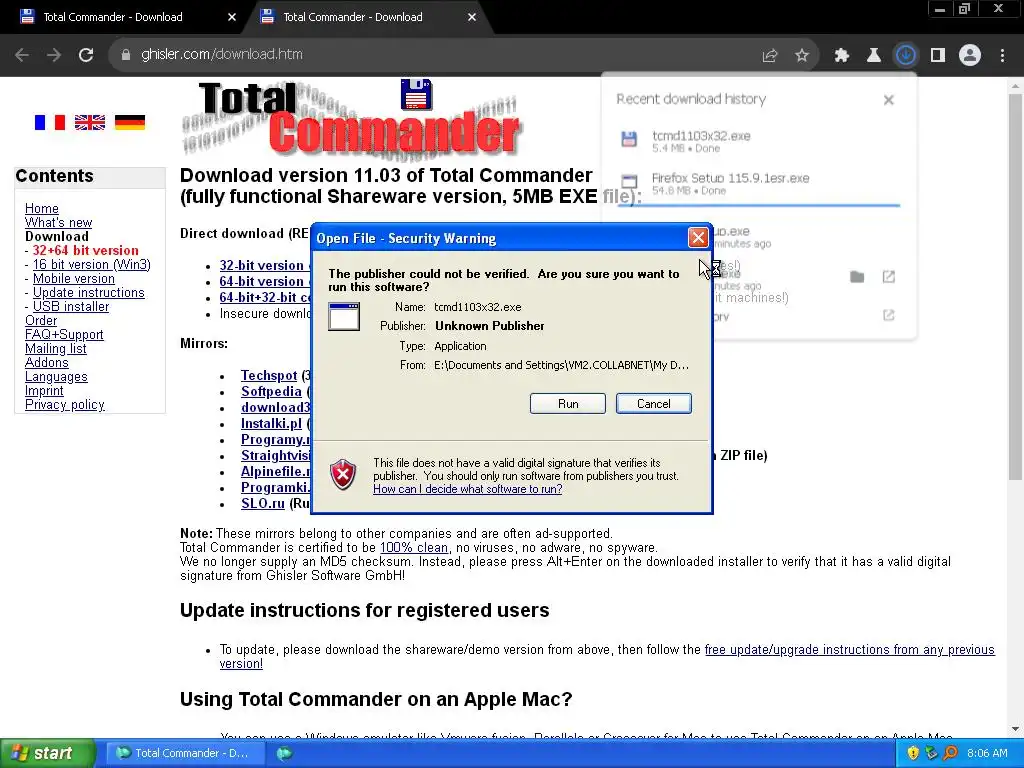This screenshot has height=768, width=1024.
Task: Open Update instructions sidebar link
Action: point(89,293)
